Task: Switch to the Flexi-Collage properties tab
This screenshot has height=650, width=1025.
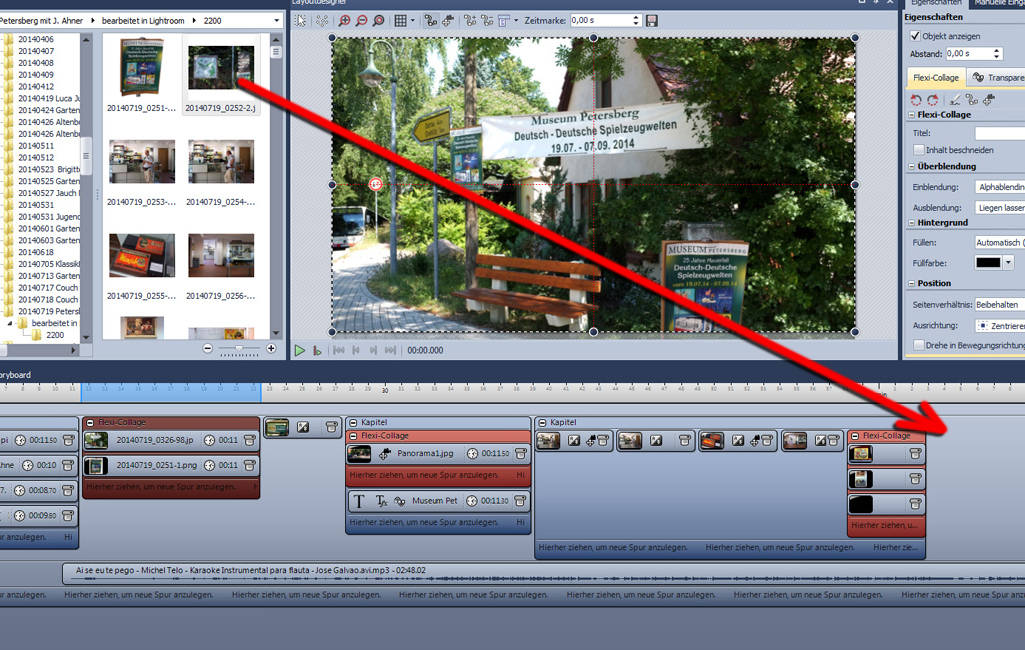Action: point(936,78)
